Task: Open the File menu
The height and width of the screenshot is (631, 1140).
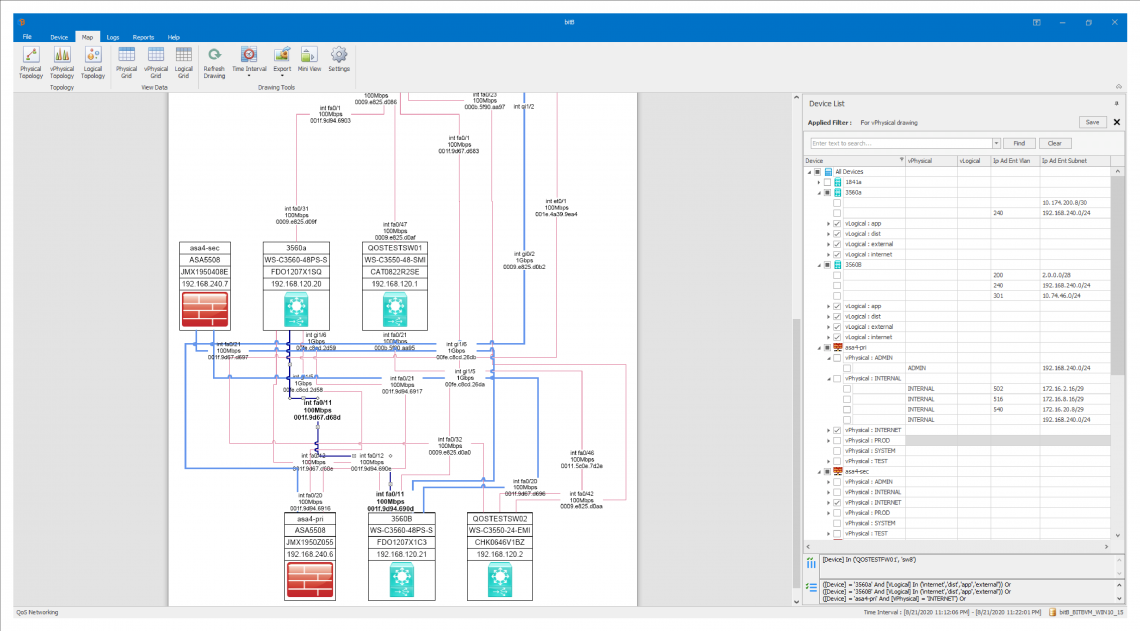Action: [27, 36]
